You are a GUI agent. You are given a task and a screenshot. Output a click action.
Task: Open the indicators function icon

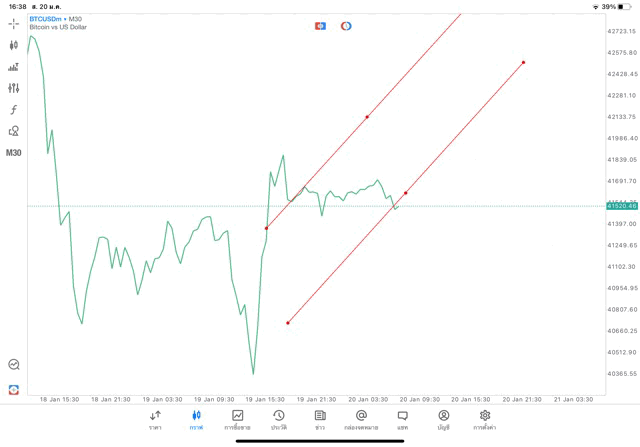[14, 109]
